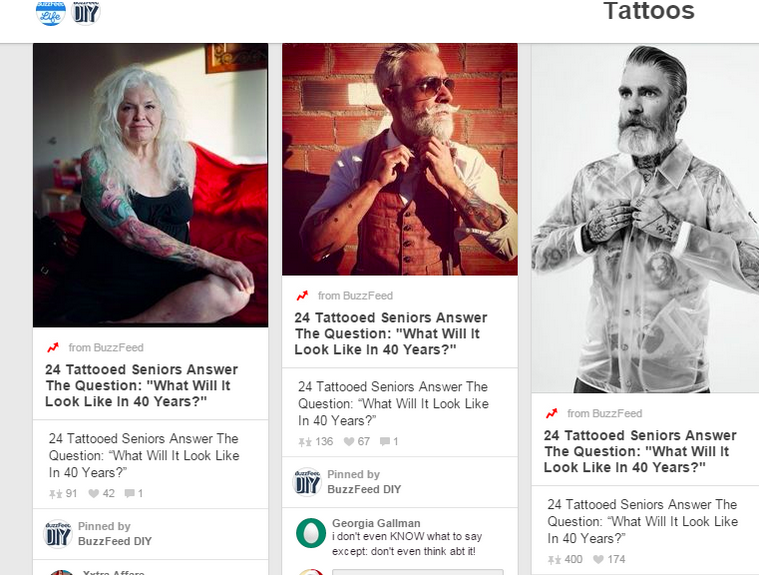Click Georgia Gallman's green avatar
759x575 pixels.
(311, 532)
